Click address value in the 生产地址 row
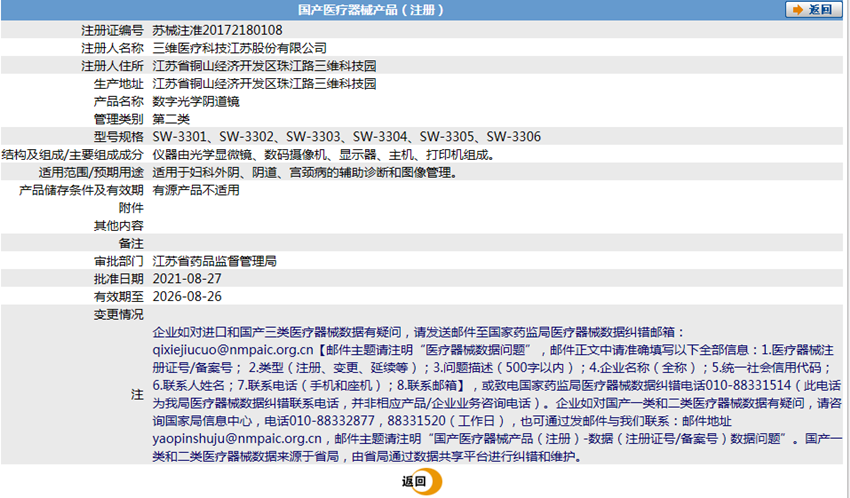Viewport: 850px width, 498px height. [x=264, y=84]
